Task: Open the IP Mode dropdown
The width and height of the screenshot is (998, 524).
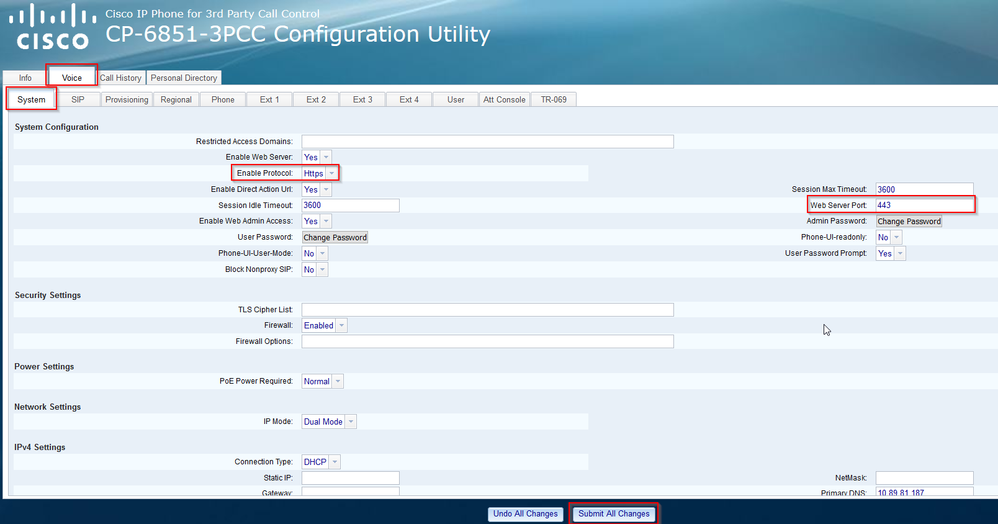Action: pyautogui.click(x=328, y=421)
